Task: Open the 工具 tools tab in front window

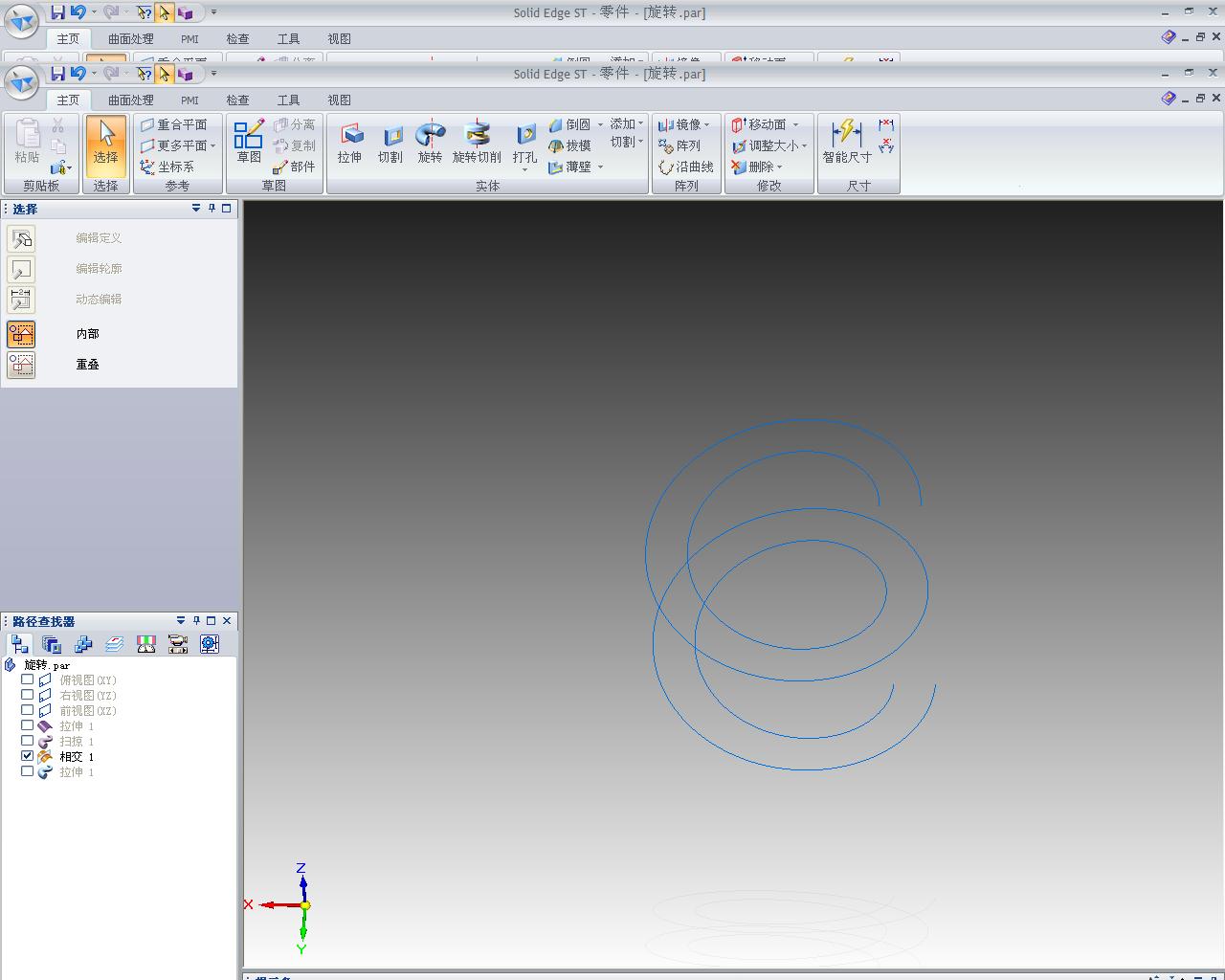Action: click(x=288, y=100)
